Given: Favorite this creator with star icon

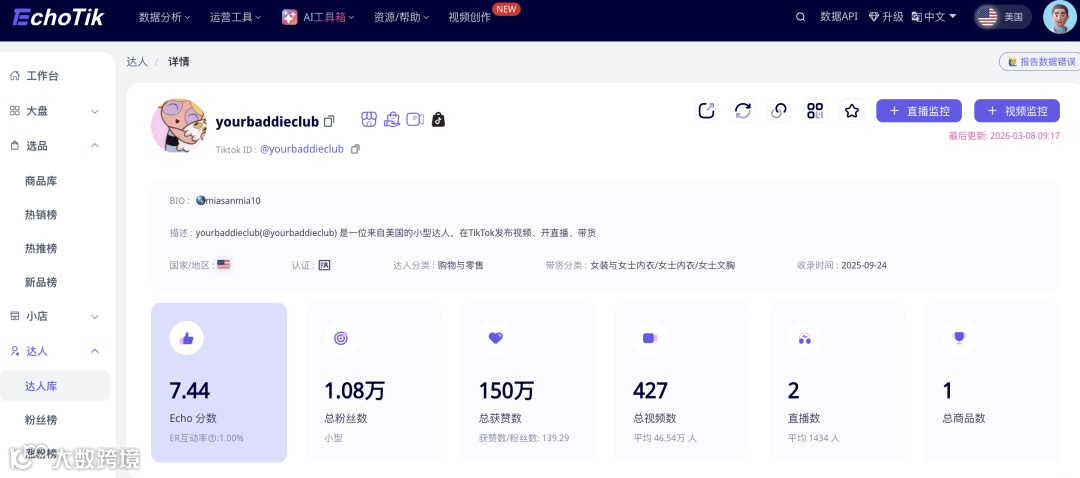Looking at the screenshot, I should (x=852, y=111).
